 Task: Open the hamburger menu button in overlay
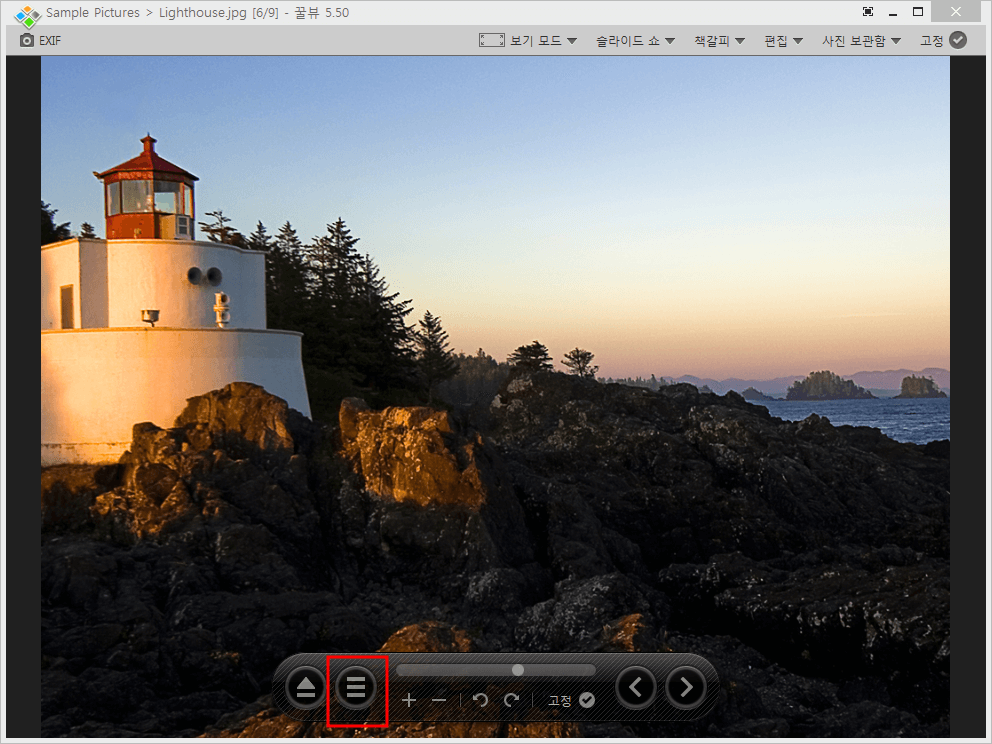[356, 687]
